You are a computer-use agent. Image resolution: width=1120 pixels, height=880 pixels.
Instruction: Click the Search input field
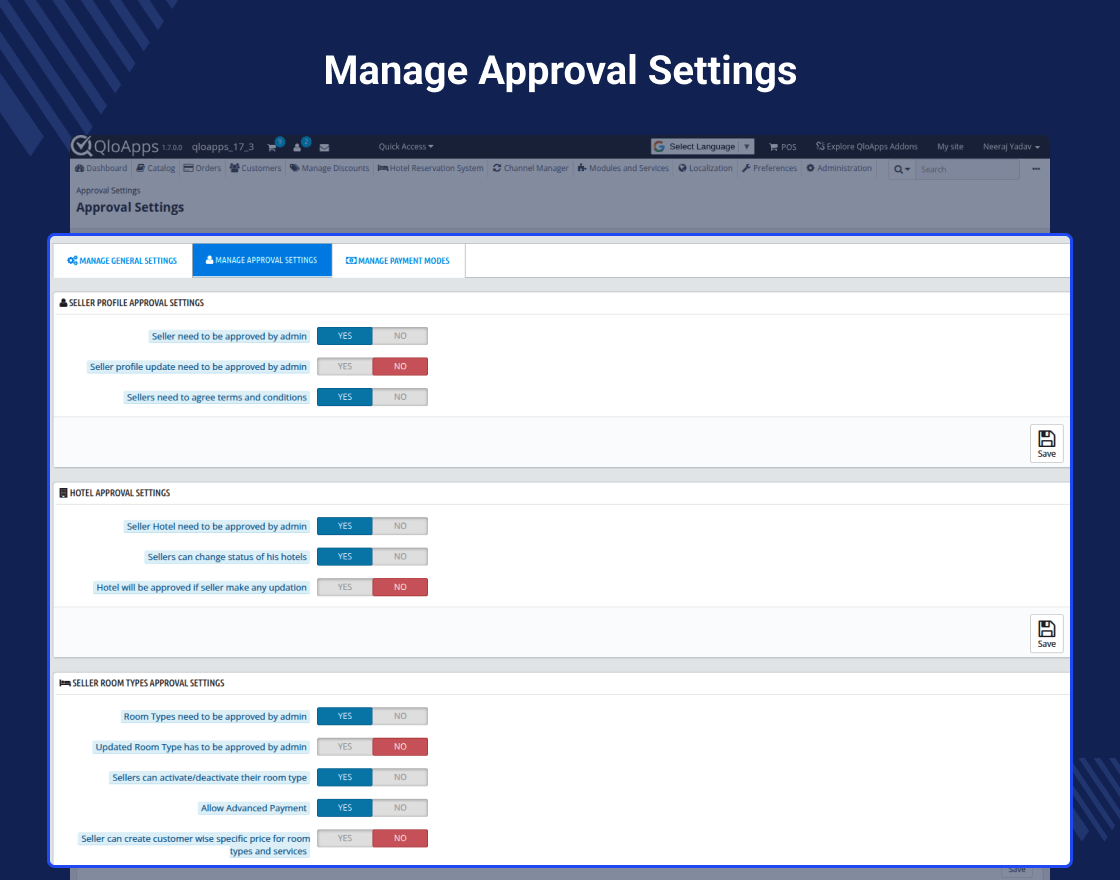tap(967, 169)
